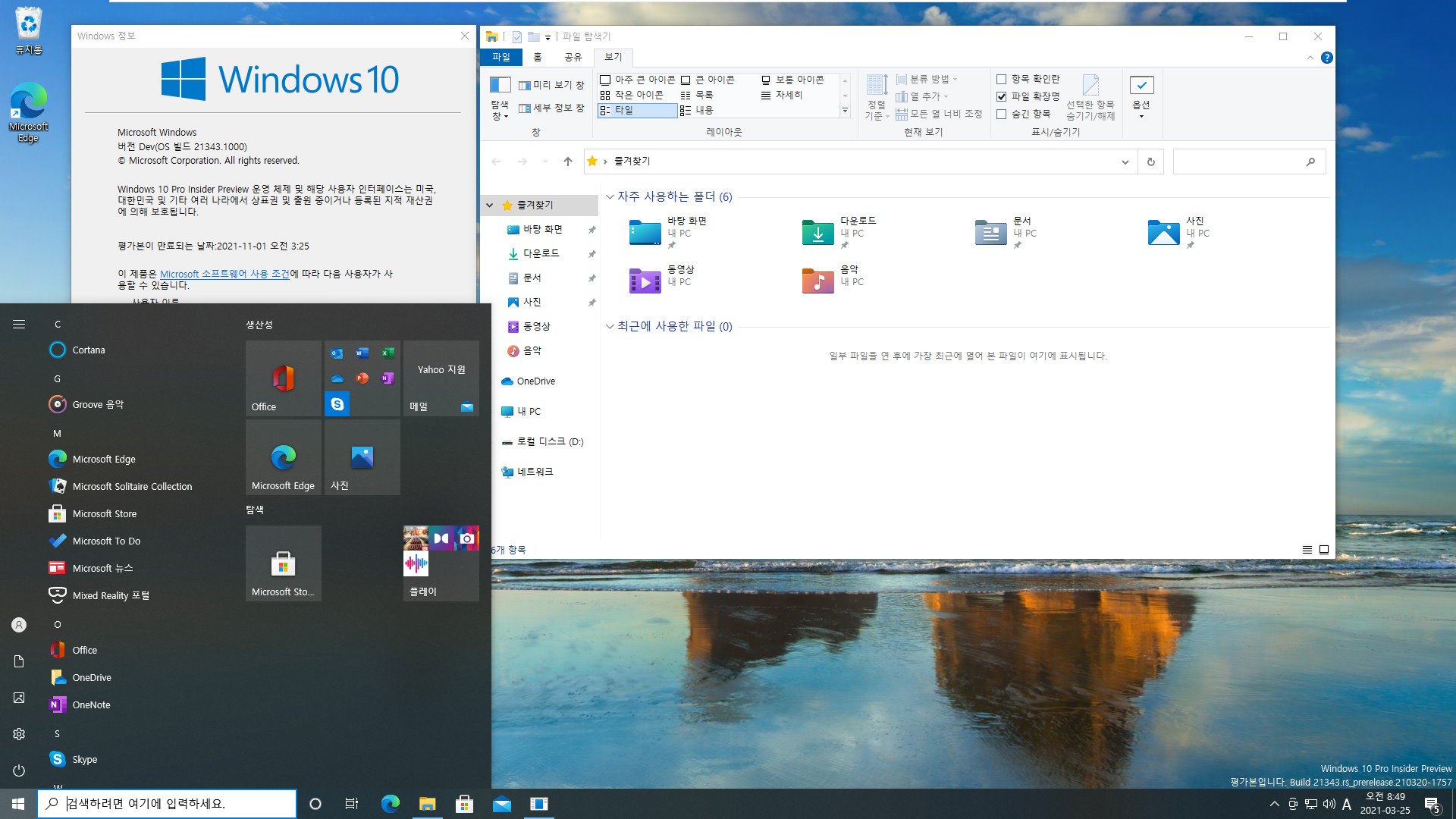
Task: Open the 플레이 tile folder
Action: pyautogui.click(x=441, y=563)
